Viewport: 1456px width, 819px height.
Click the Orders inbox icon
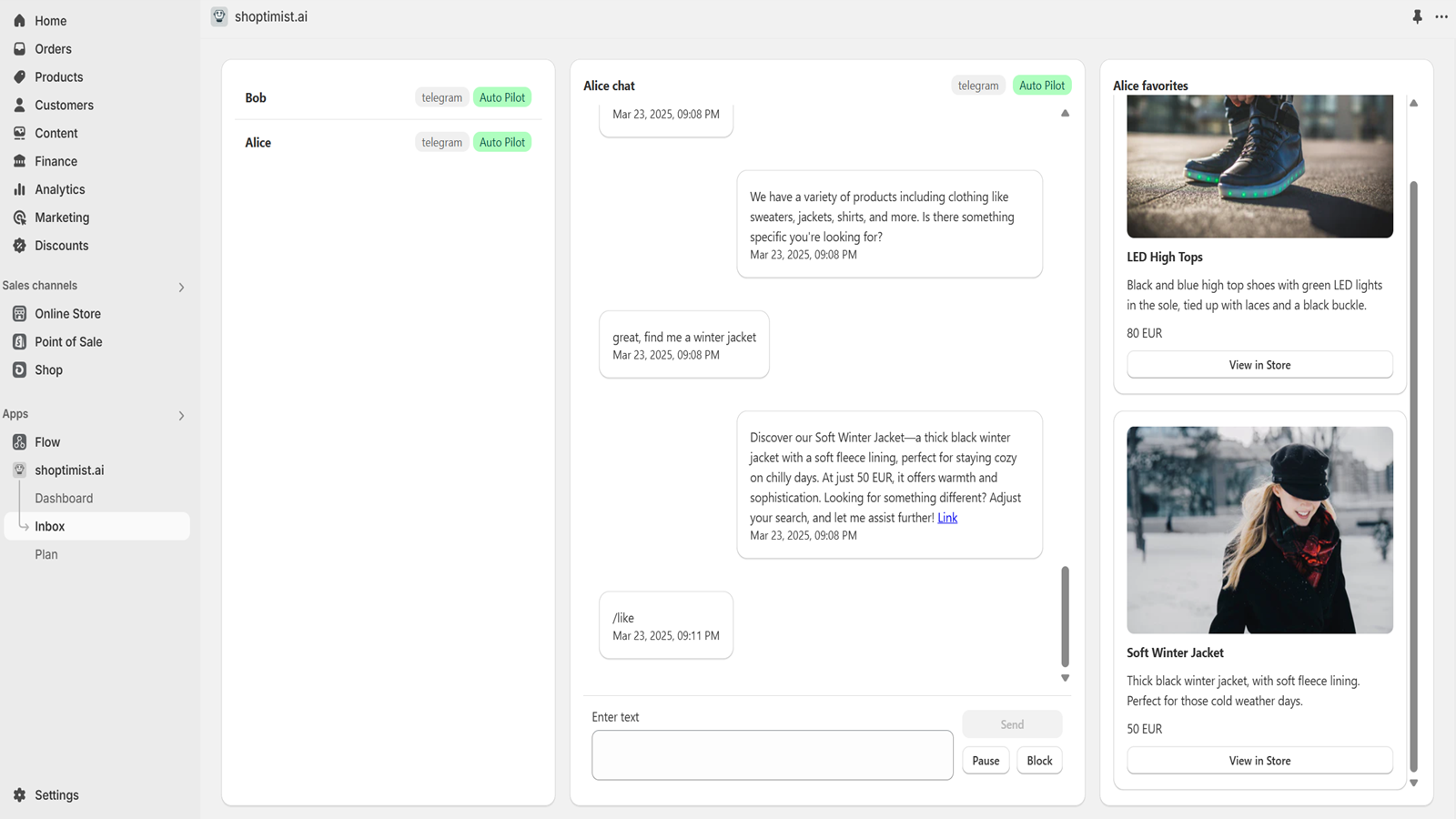pos(20,49)
